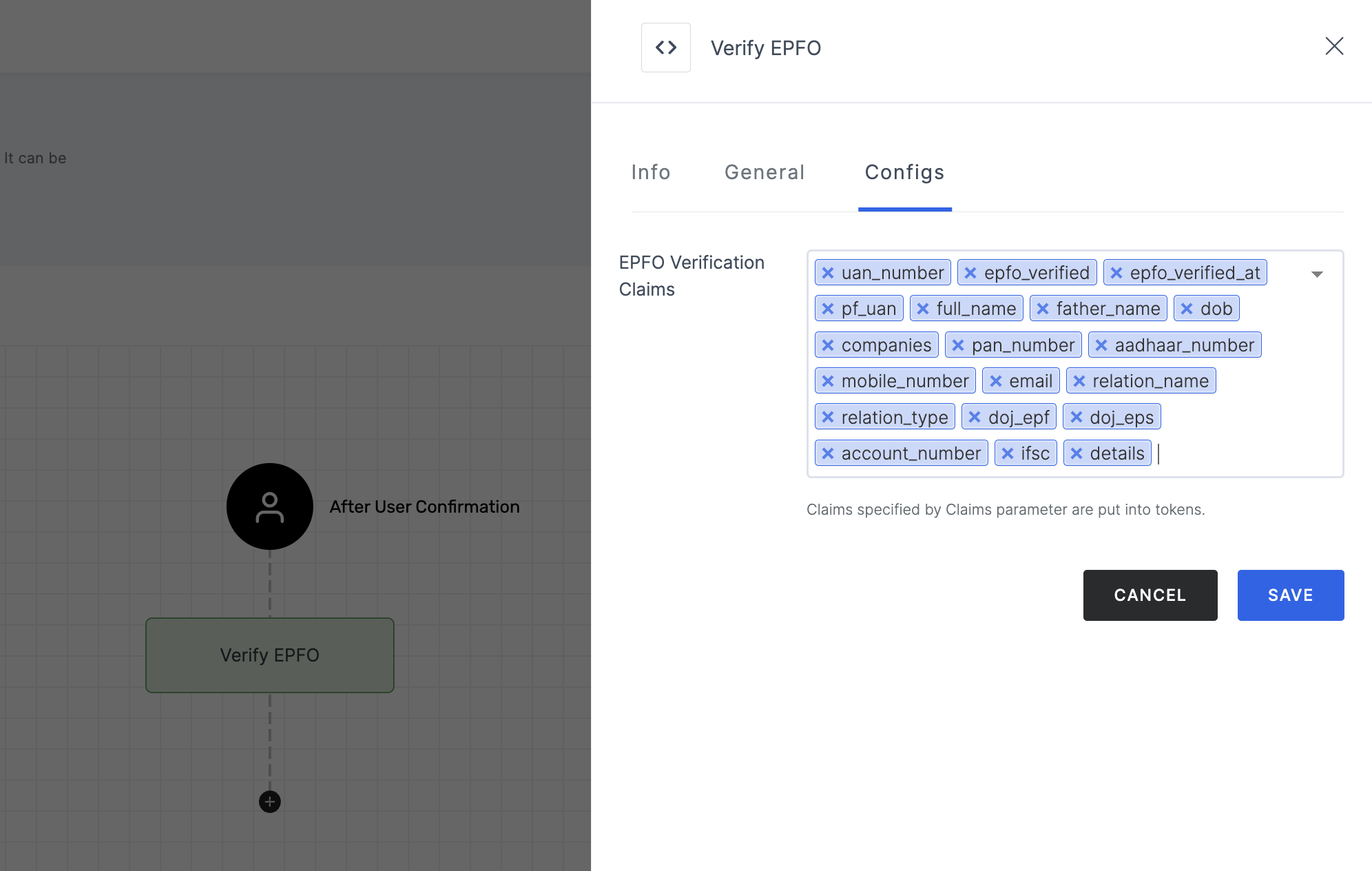Click the aadhaar_number tag text
This screenshot has width=1372, height=871.
(x=1185, y=345)
